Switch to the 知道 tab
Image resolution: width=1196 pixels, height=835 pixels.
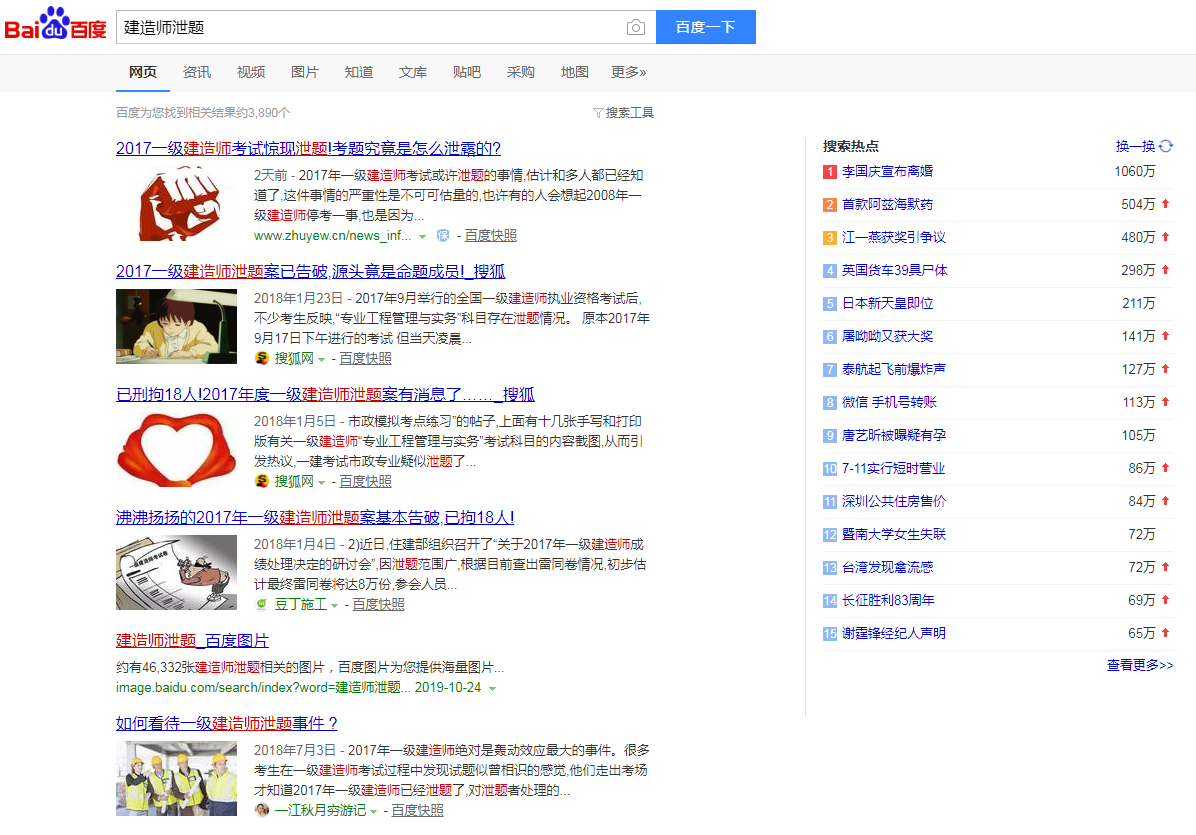point(358,72)
